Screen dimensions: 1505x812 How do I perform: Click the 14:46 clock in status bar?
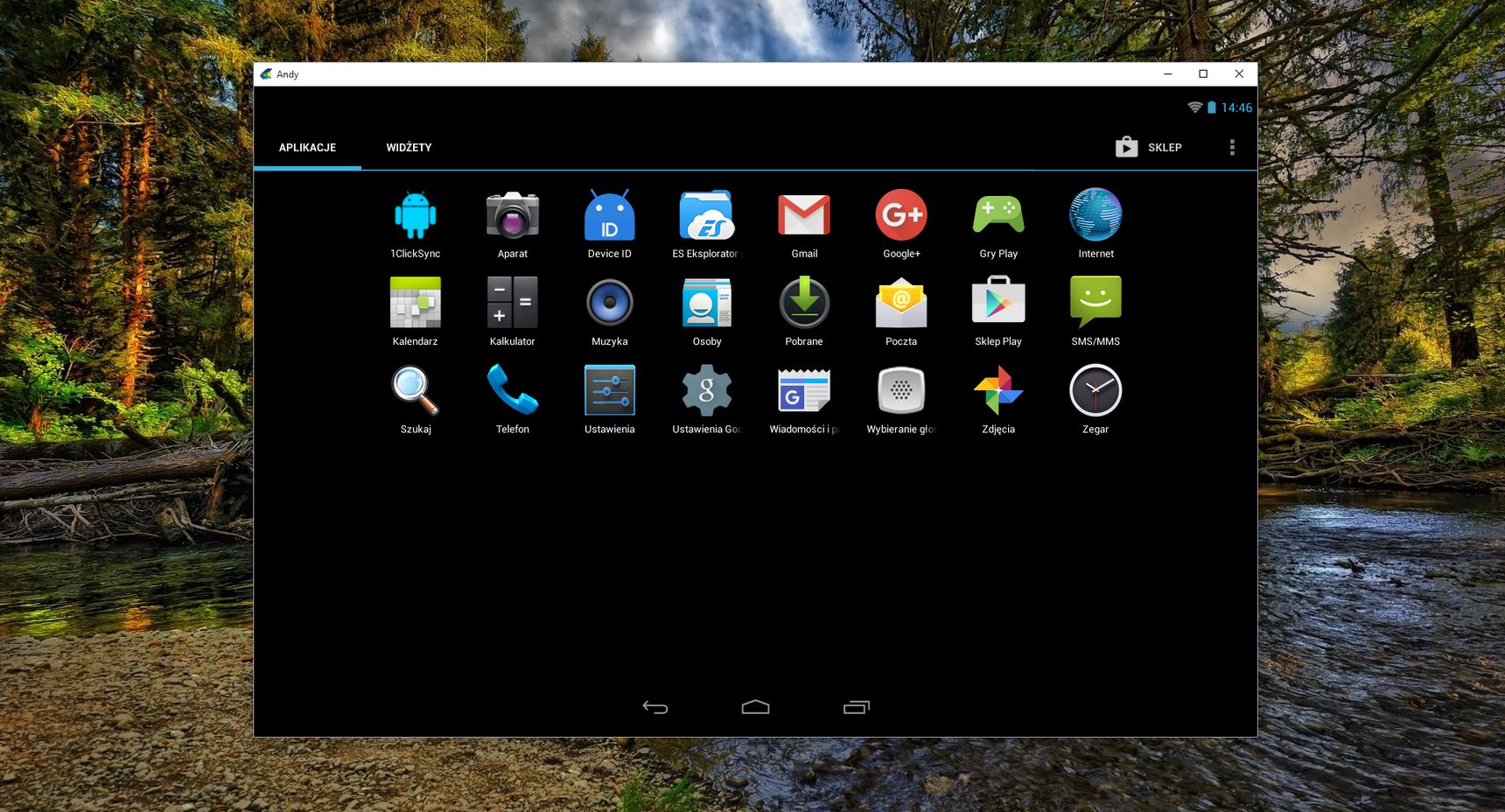pos(1236,108)
